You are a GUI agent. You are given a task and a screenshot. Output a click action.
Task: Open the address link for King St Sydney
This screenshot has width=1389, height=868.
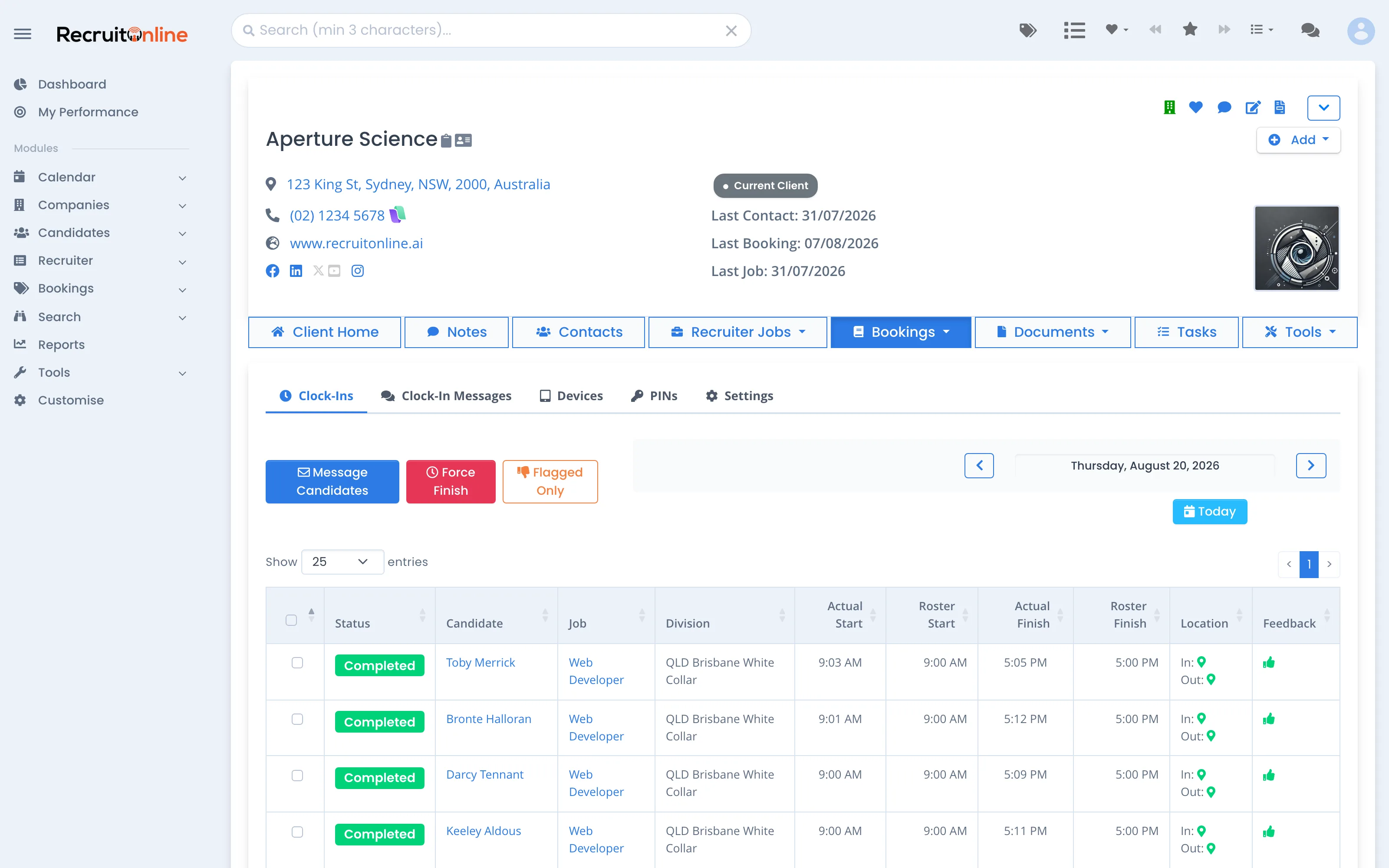418,184
